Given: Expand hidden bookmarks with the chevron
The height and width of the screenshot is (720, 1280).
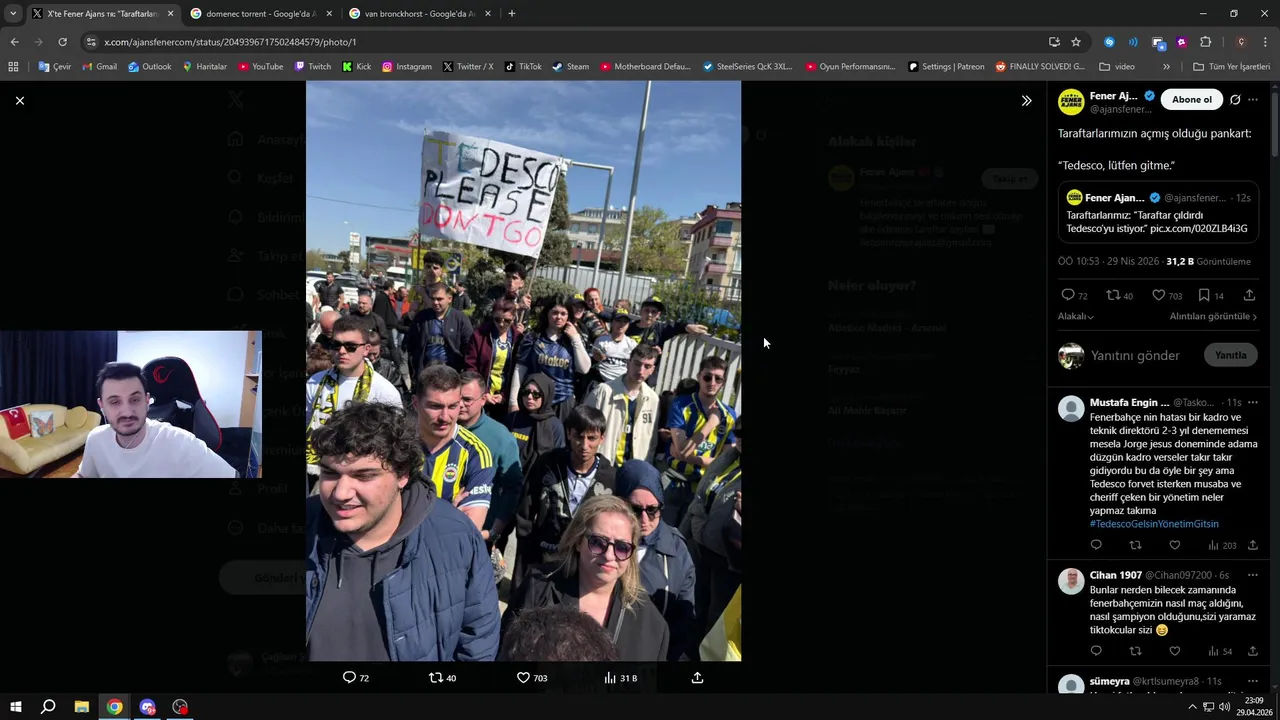Looking at the screenshot, I should (1166, 67).
